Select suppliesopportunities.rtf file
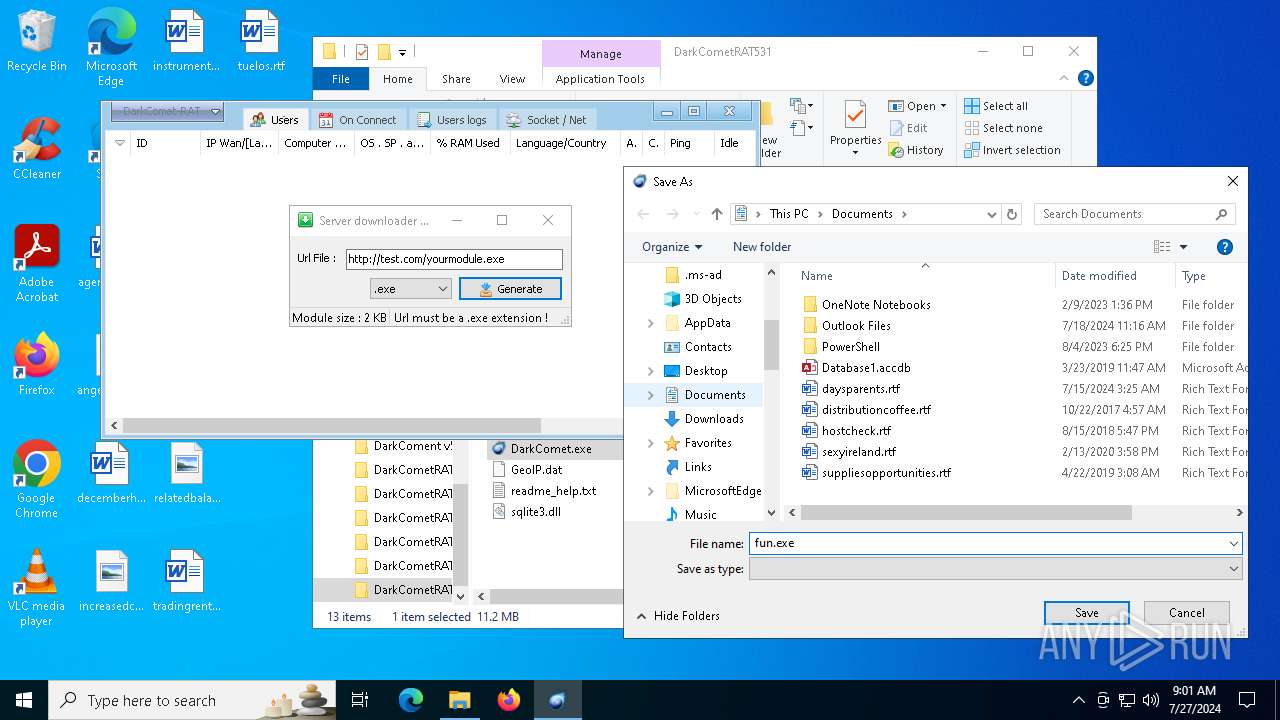1280x720 pixels. click(x=886, y=473)
